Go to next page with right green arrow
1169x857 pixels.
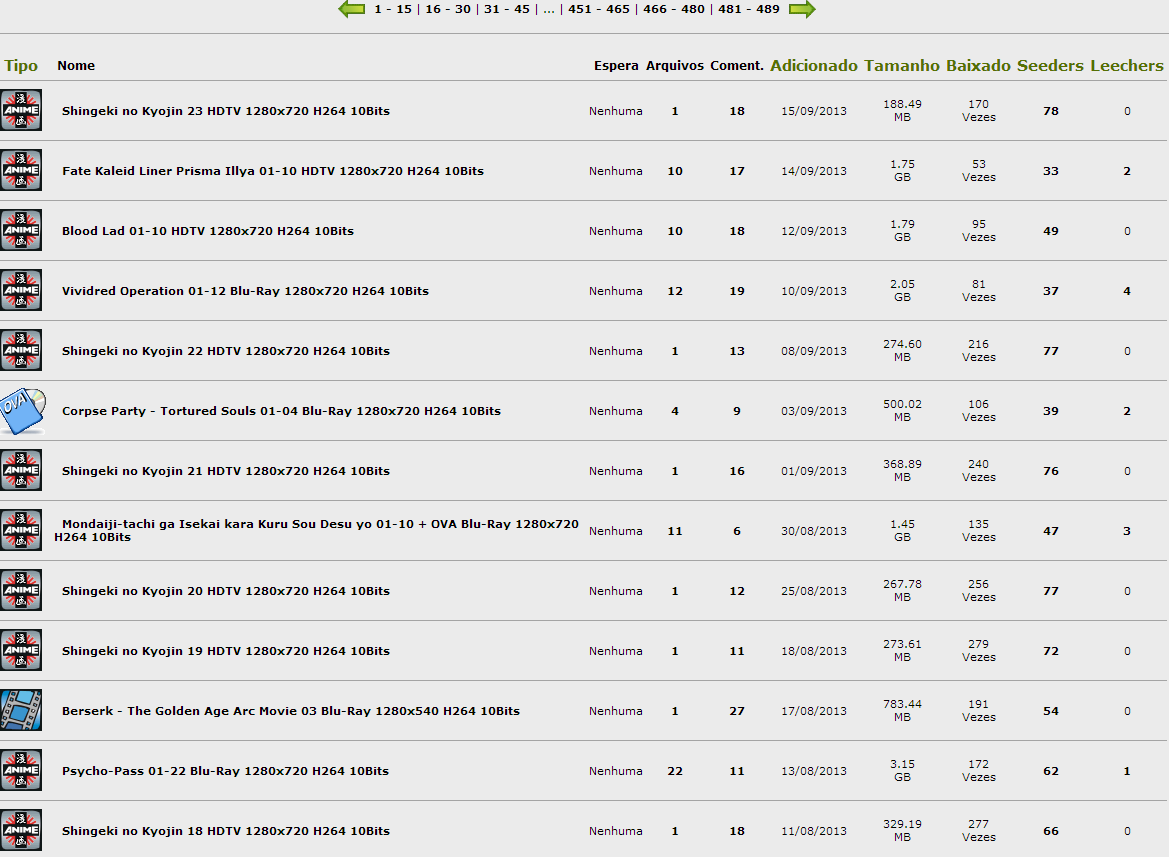(x=802, y=9)
